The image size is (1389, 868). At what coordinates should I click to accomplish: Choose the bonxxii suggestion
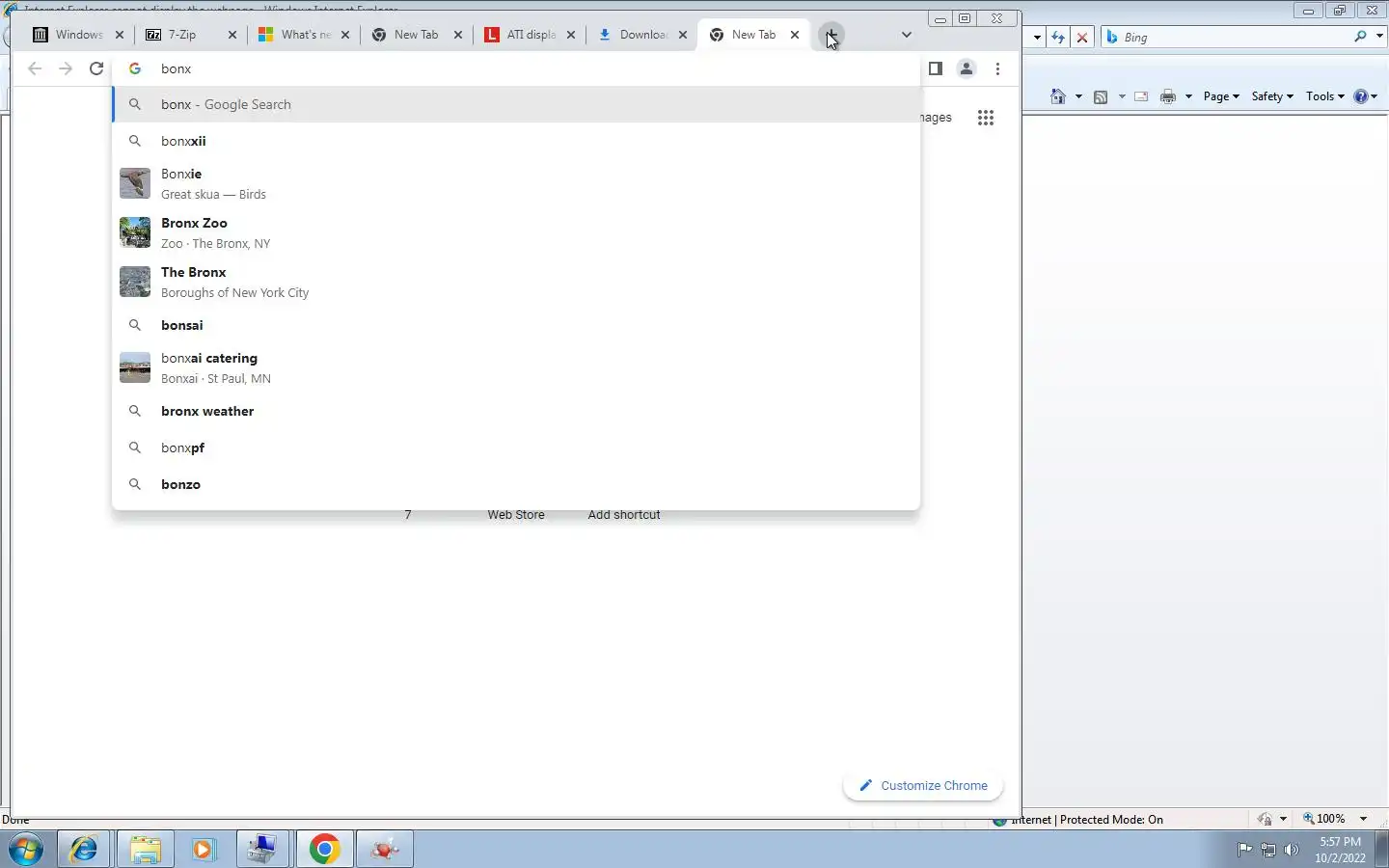pyautogui.click(x=516, y=141)
